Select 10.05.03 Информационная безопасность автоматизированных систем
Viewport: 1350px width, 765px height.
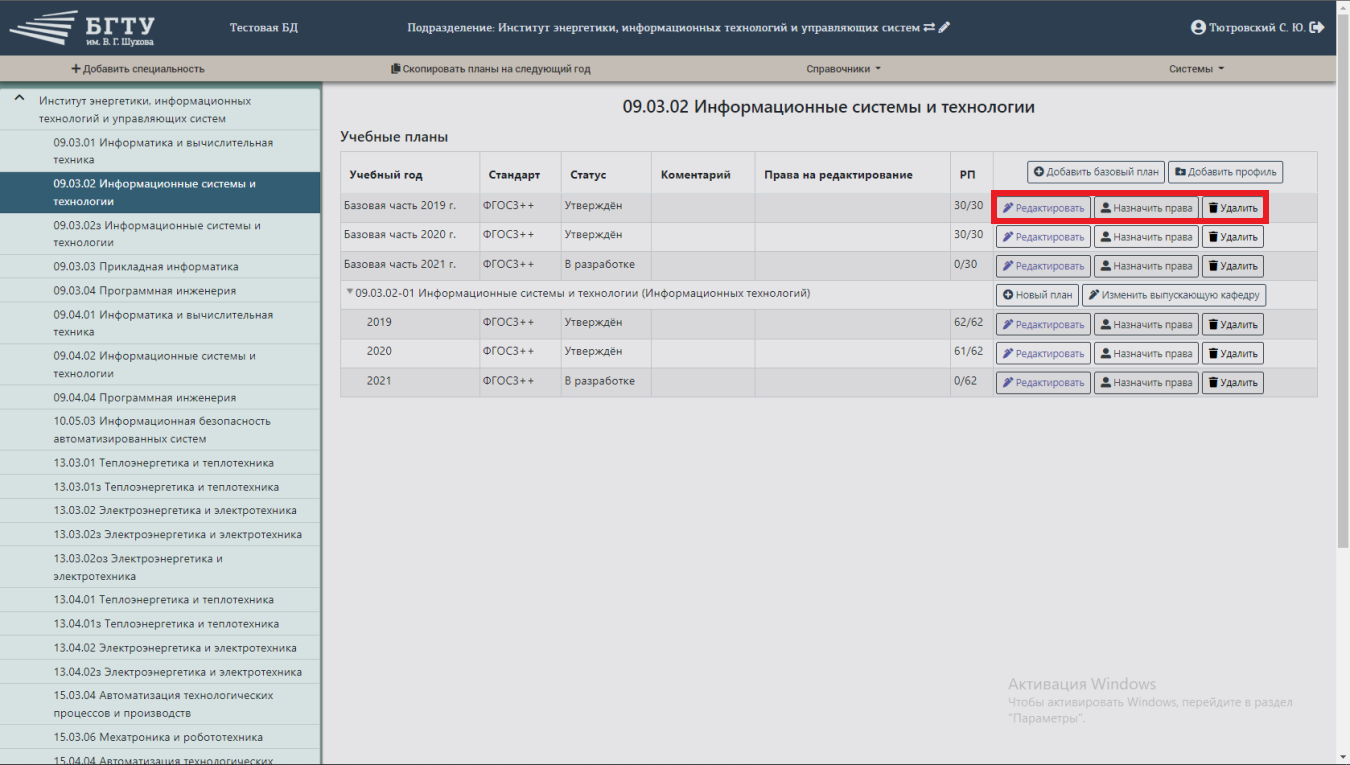[x=160, y=430]
